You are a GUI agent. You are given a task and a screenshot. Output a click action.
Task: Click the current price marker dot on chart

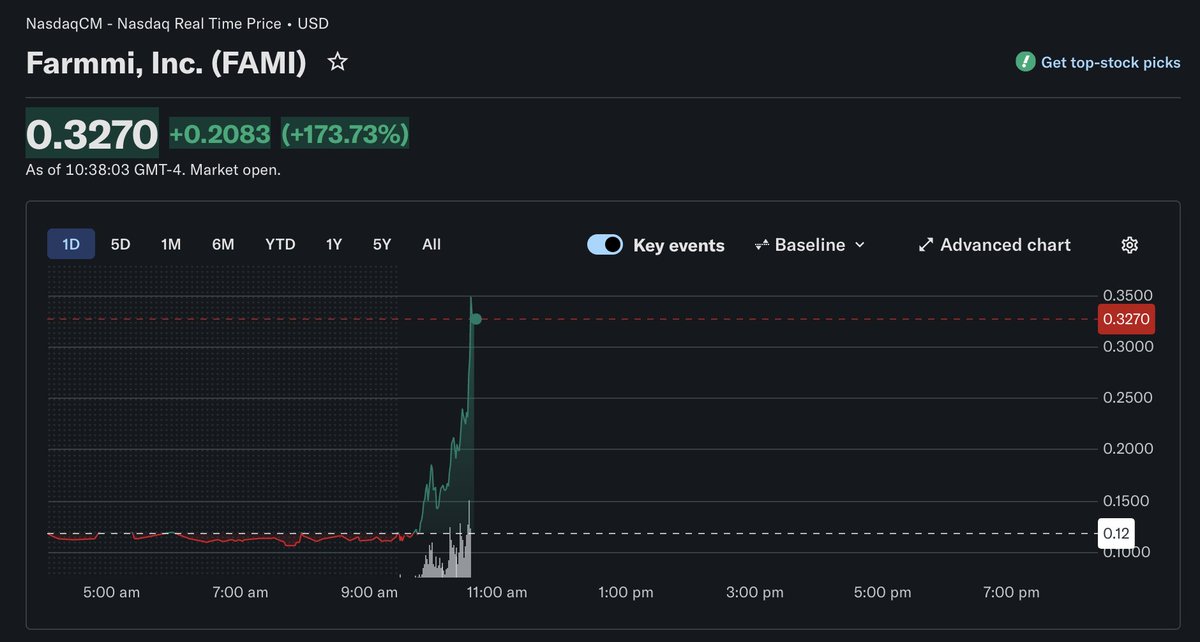tap(476, 319)
